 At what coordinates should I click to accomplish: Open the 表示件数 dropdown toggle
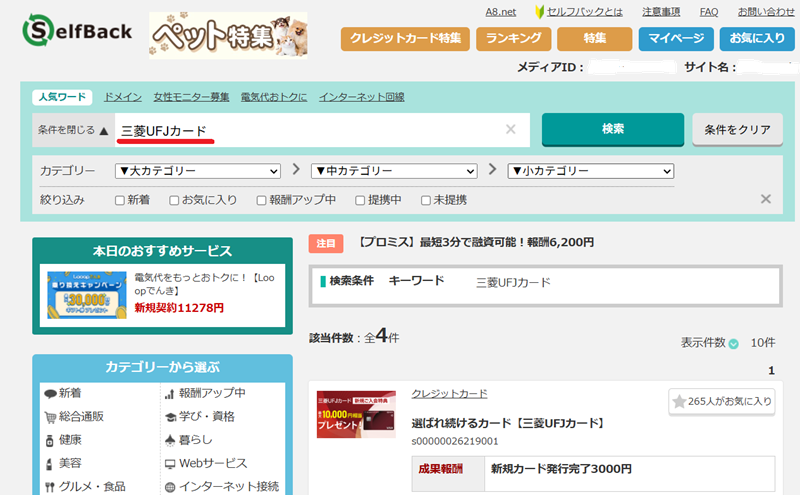pyautogui.click(x=734, y=344)
